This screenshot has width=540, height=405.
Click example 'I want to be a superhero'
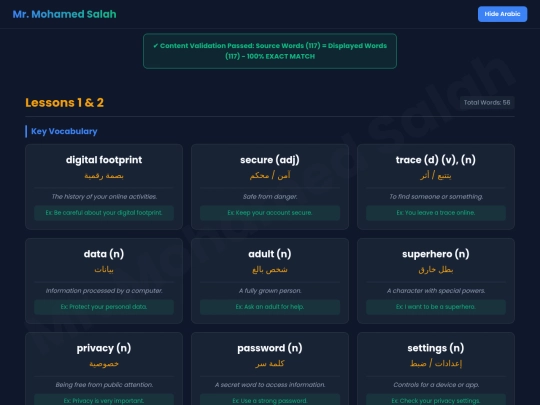pyautogui.click(x=436, y=307)
